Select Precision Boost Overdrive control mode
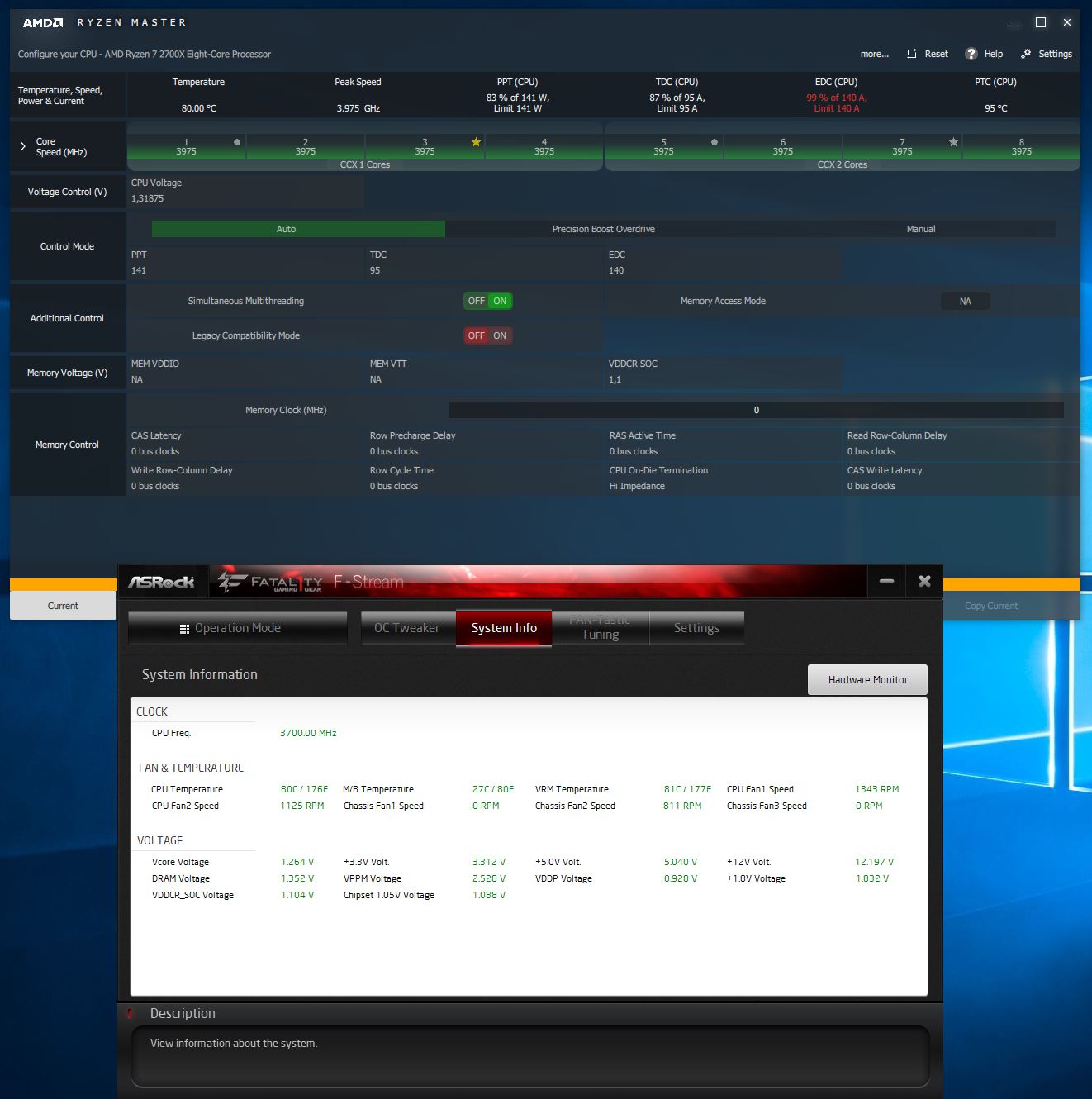This screenshot has width=1092, height=1099. [604, 229]
